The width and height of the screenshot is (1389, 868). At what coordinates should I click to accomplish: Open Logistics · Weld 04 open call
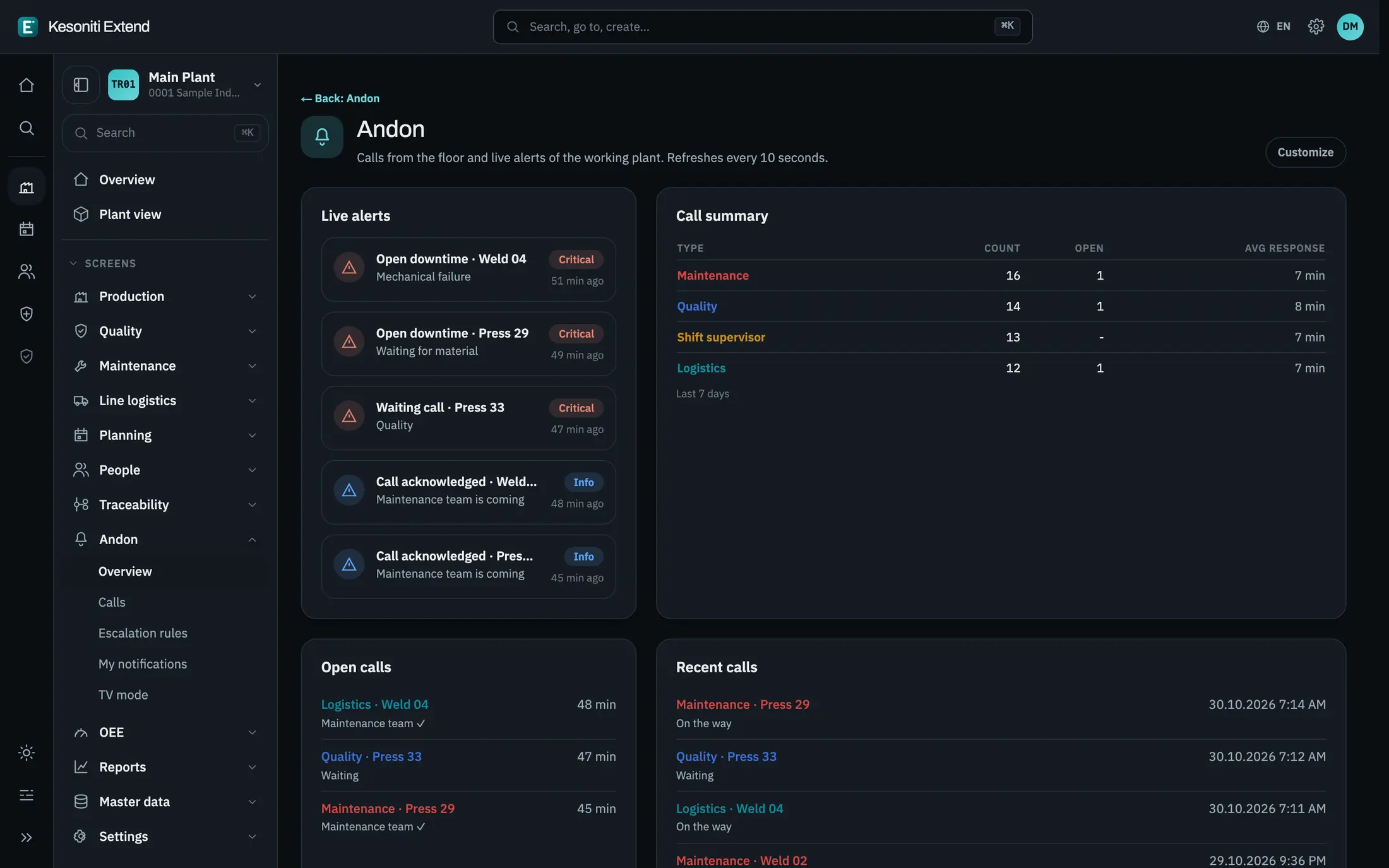(x=468, y=713)
